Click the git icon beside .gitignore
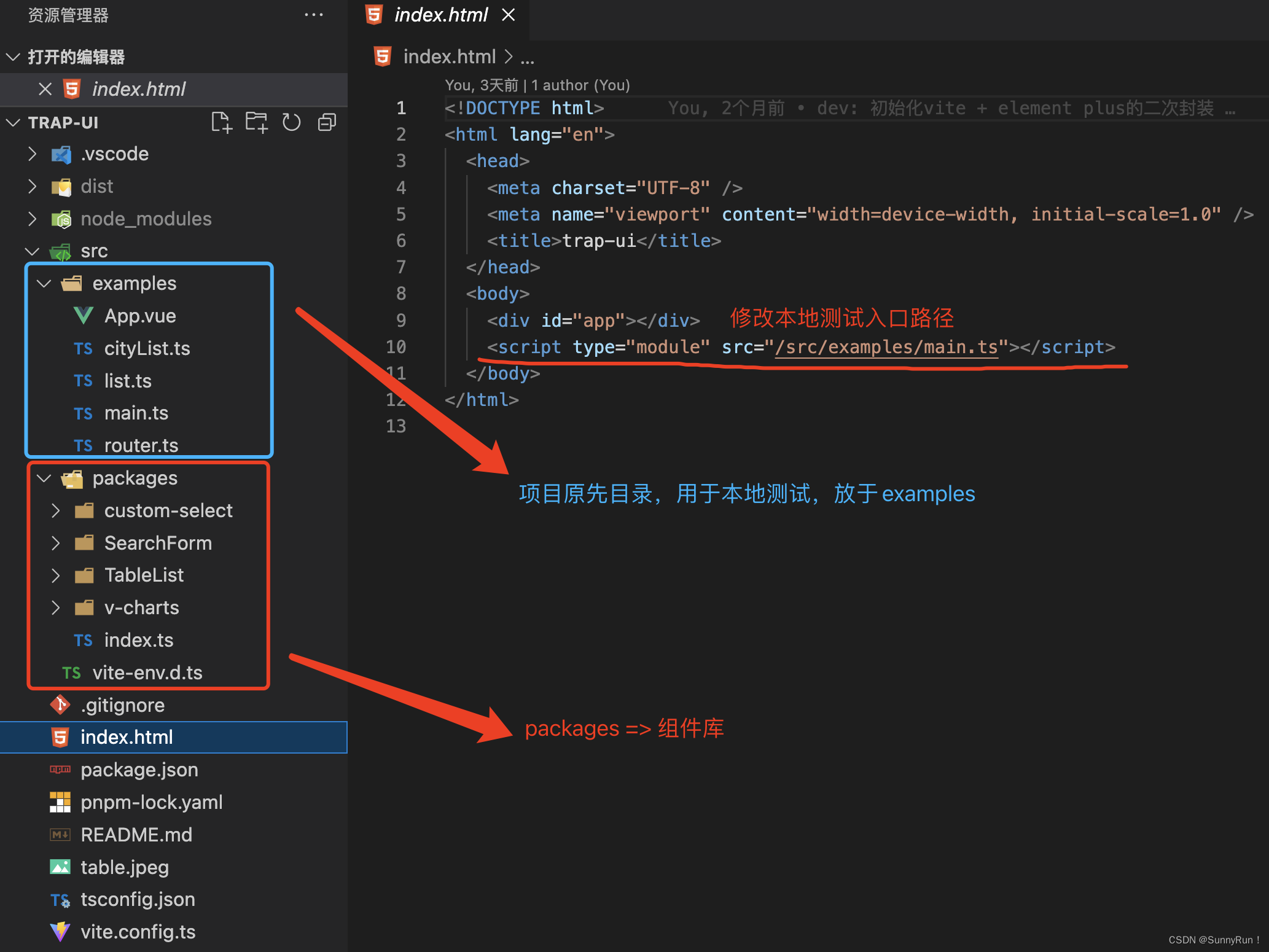The width and height of the screenshot is (1269, 952). (x=60, y=704)
